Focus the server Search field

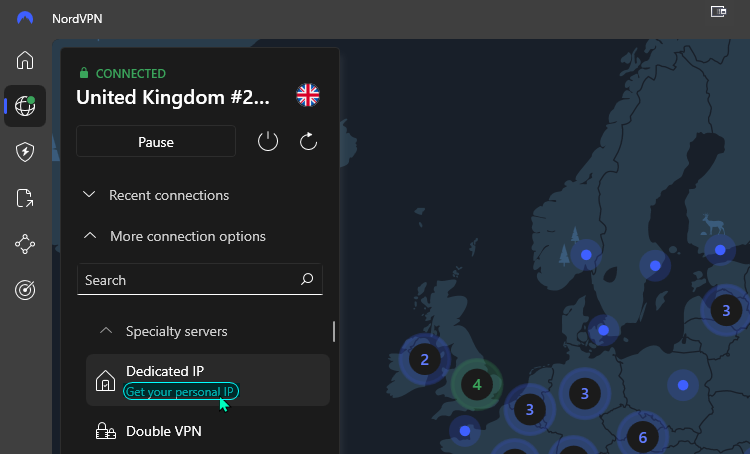tap(200, 279)
